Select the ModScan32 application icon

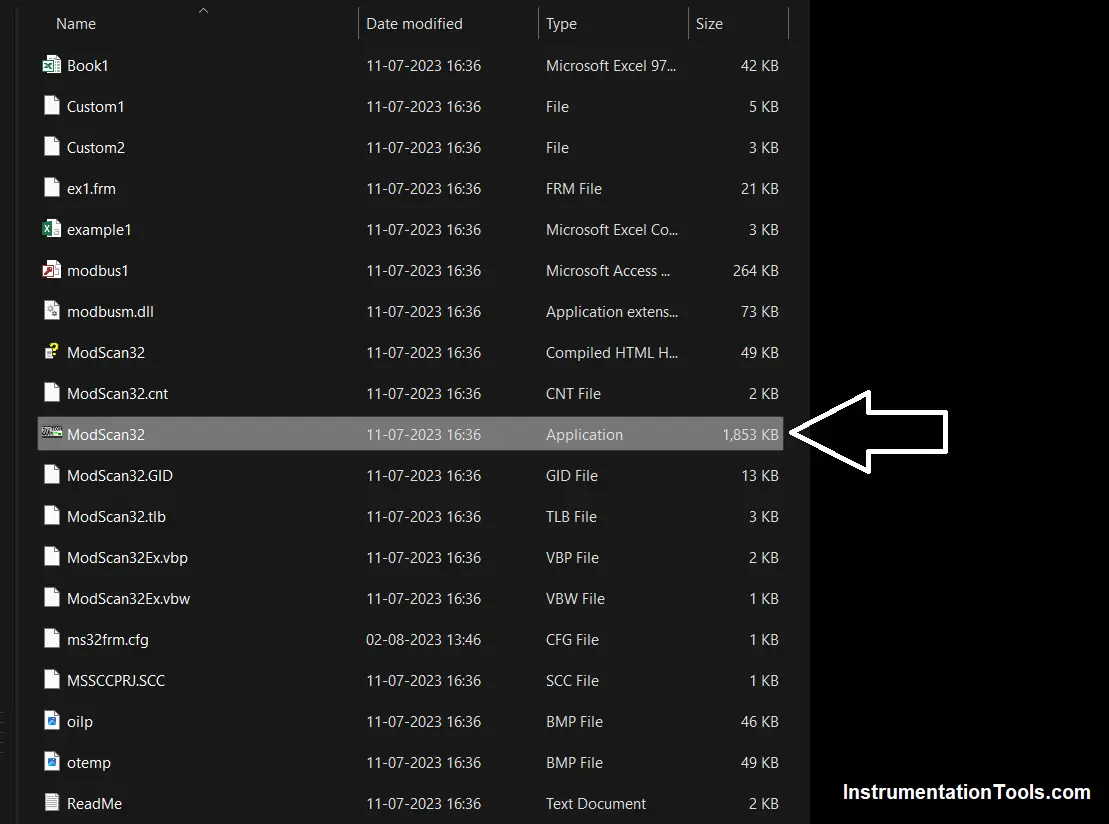52,433
